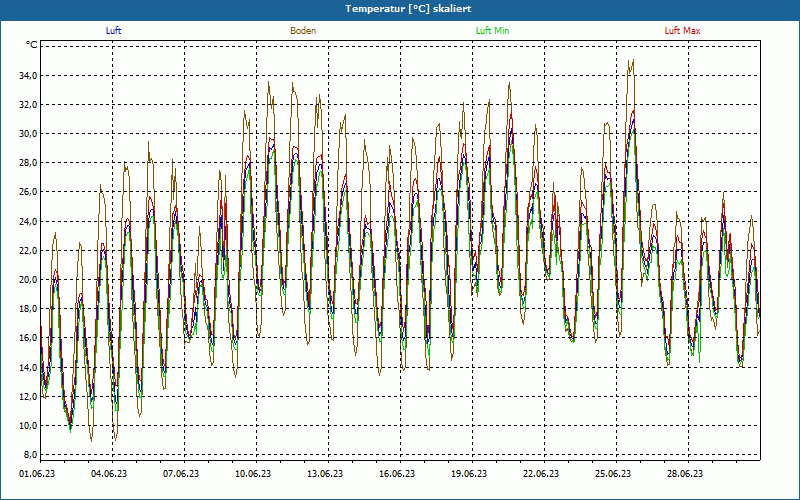Click the brown 'Boden' legend label
The width and height of the screenshot is (800, 500).
point(303,31)
